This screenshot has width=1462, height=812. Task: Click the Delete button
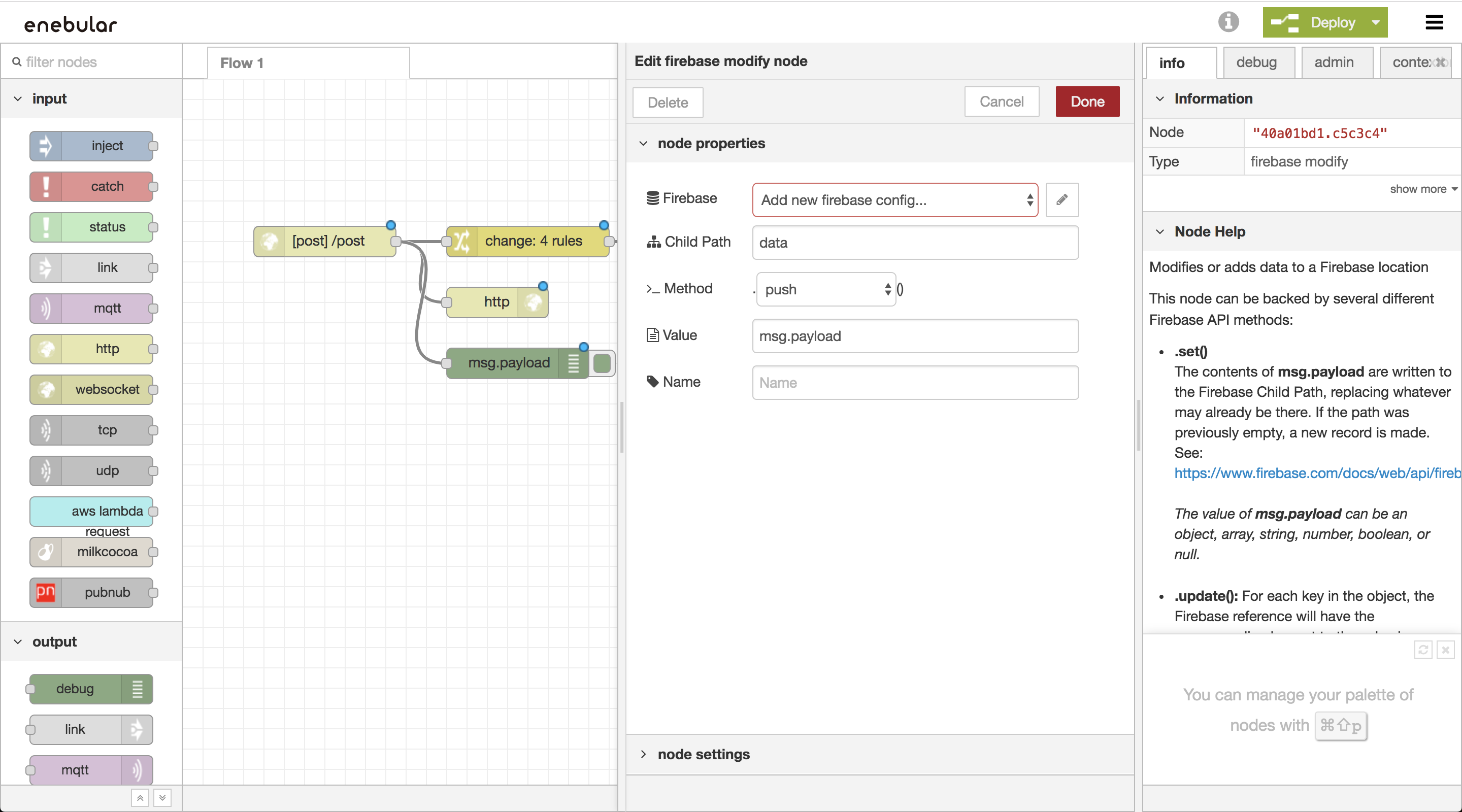point(668,102)
